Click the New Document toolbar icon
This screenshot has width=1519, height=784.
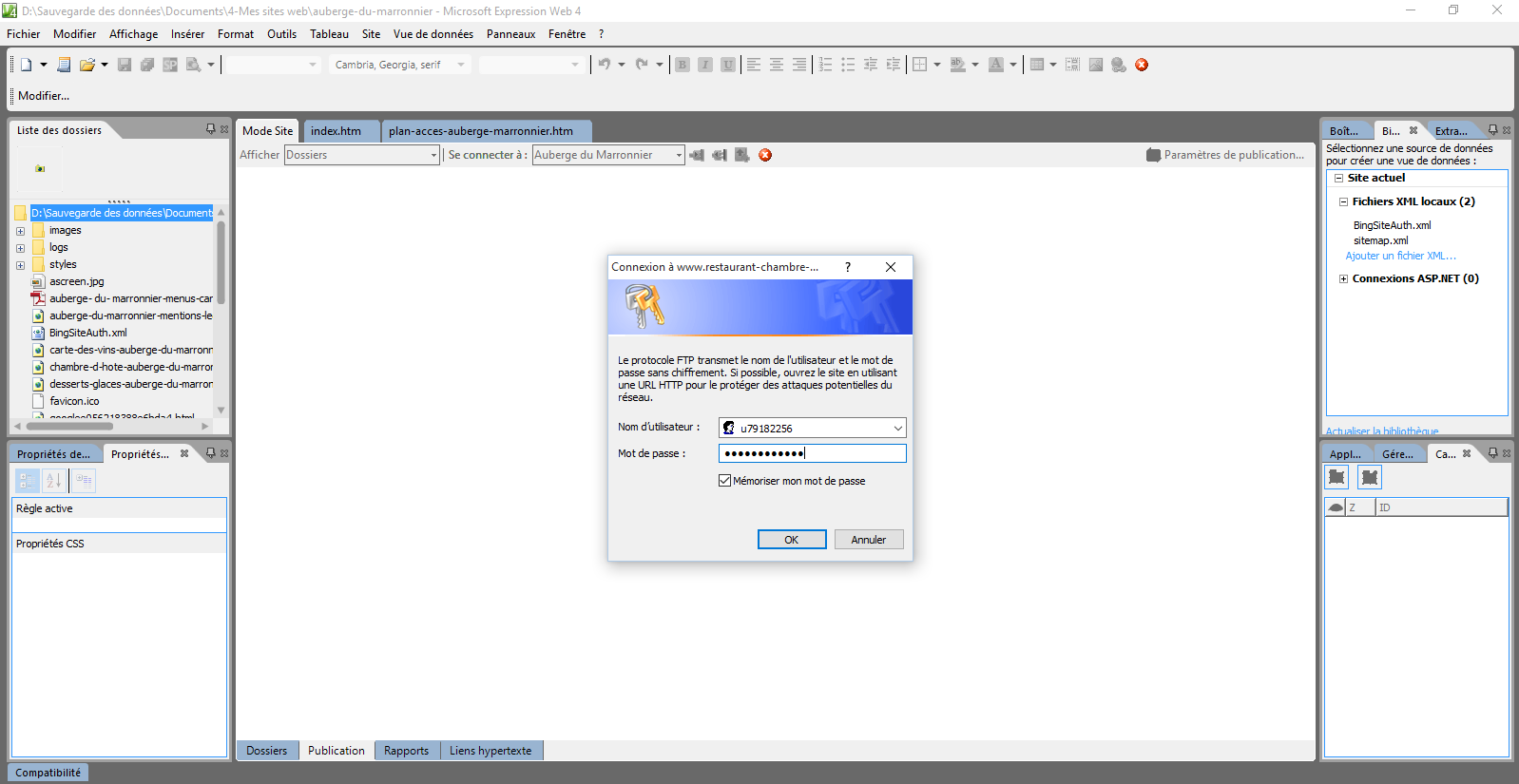27,65
